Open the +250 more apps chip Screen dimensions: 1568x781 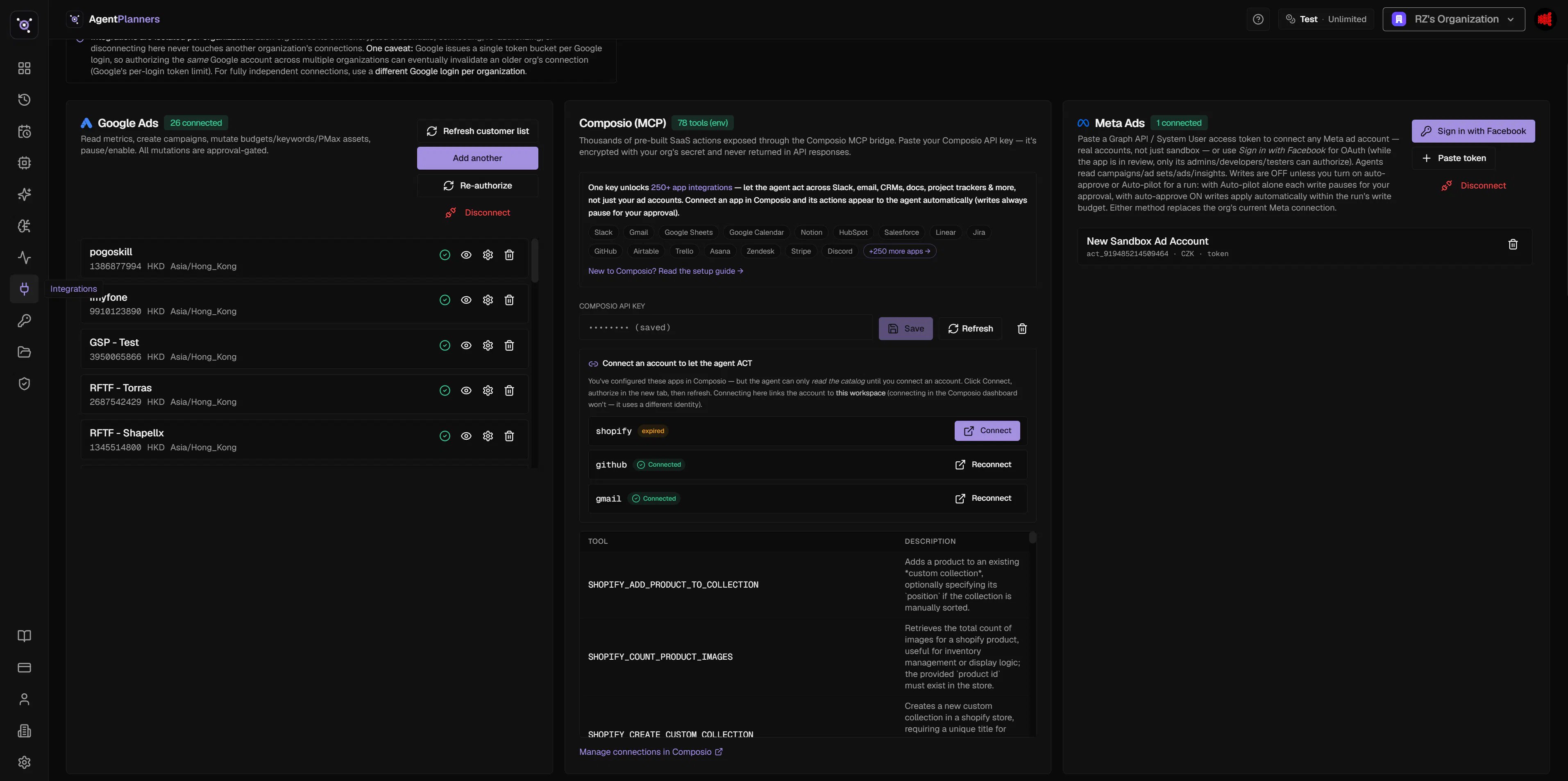click(x=900, y=252)
